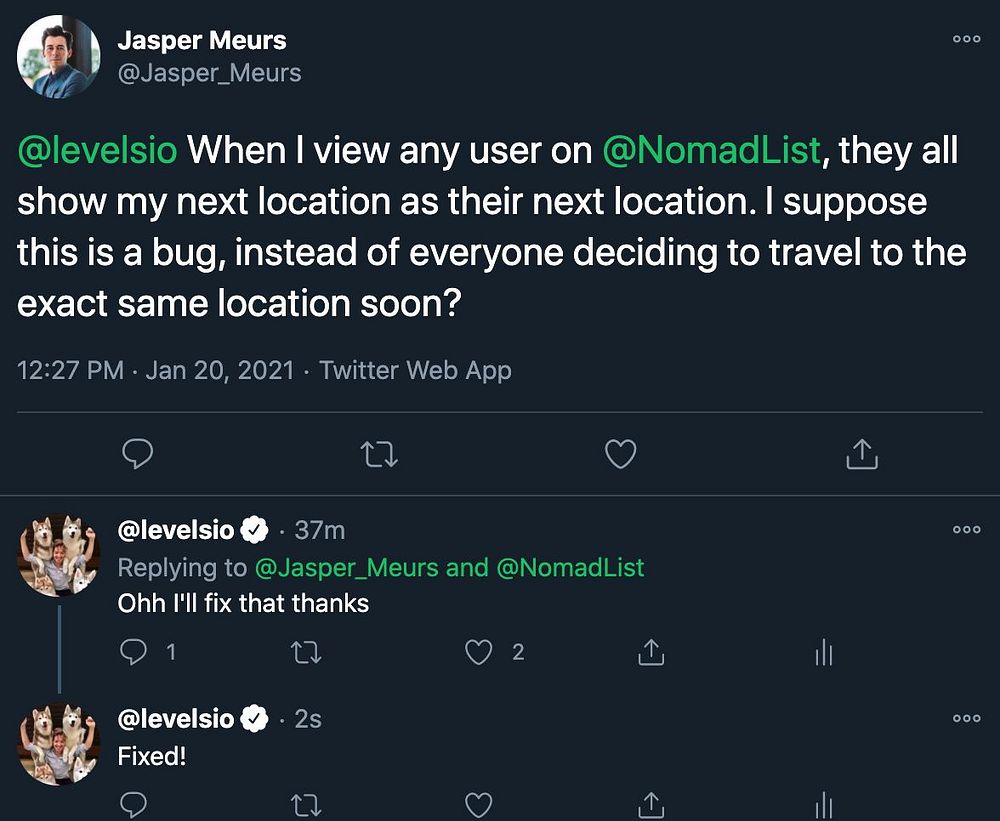Open @NomadList mention in main tweet
Image resolution: width=1000 pixels, height=821 pixels.
pyautogui.click(x=712, y=150)
